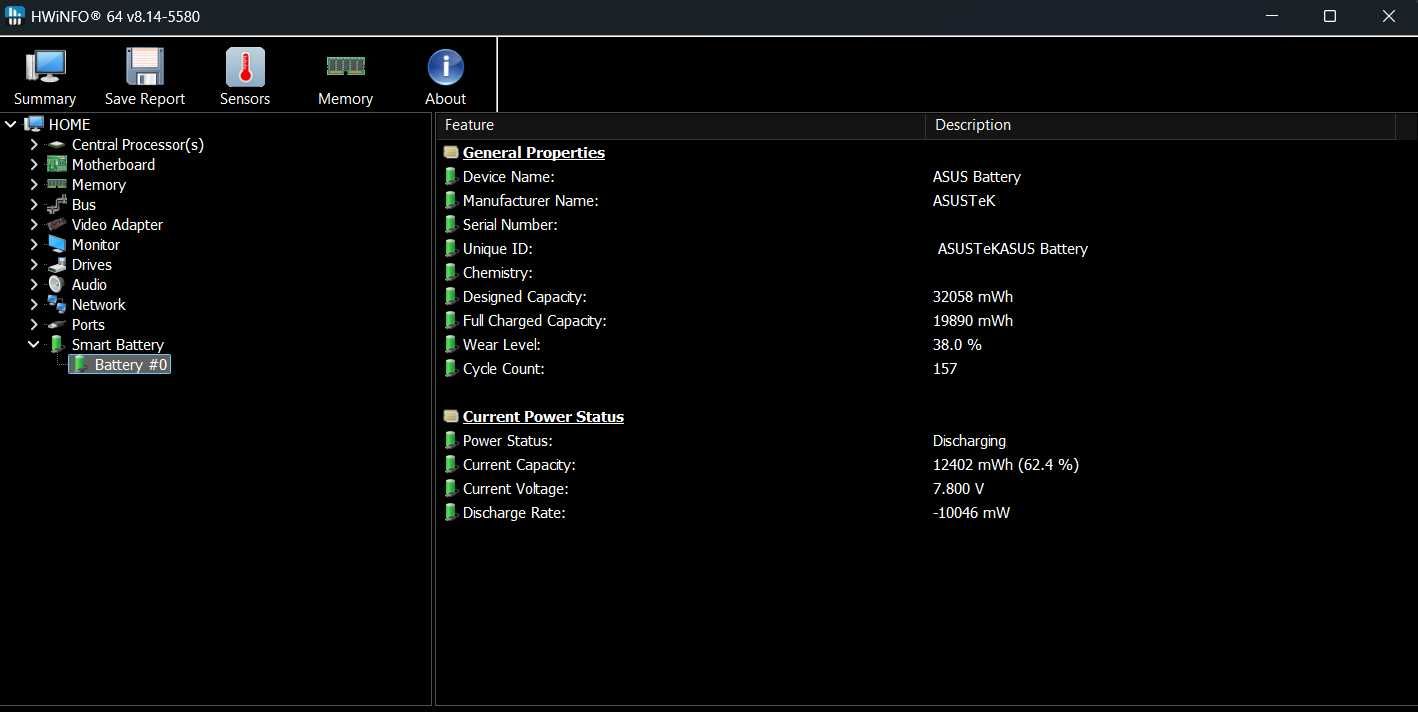Click the battery icon beside Cycle Count
Screen dimensions: 1418x712
tap(451, 368)
